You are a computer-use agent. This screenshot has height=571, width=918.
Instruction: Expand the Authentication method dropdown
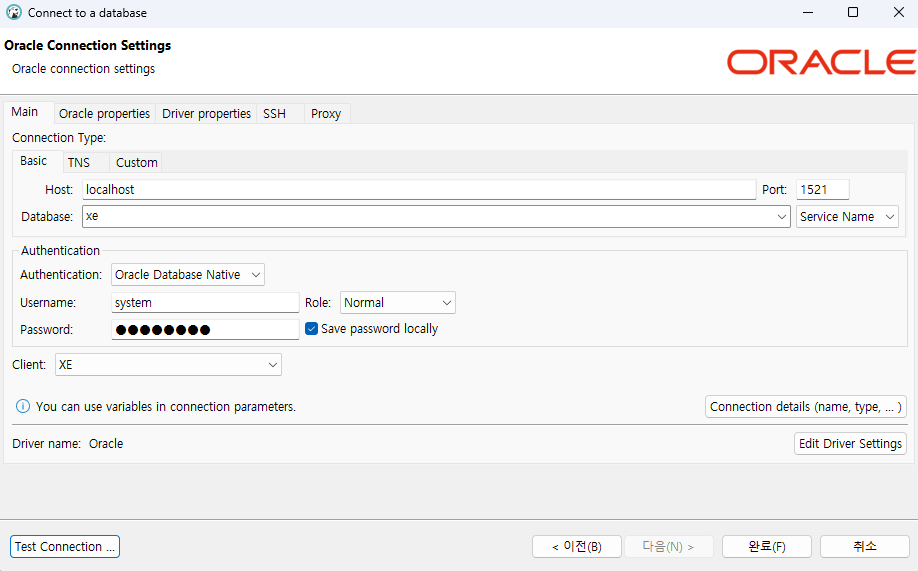(188, 275)
